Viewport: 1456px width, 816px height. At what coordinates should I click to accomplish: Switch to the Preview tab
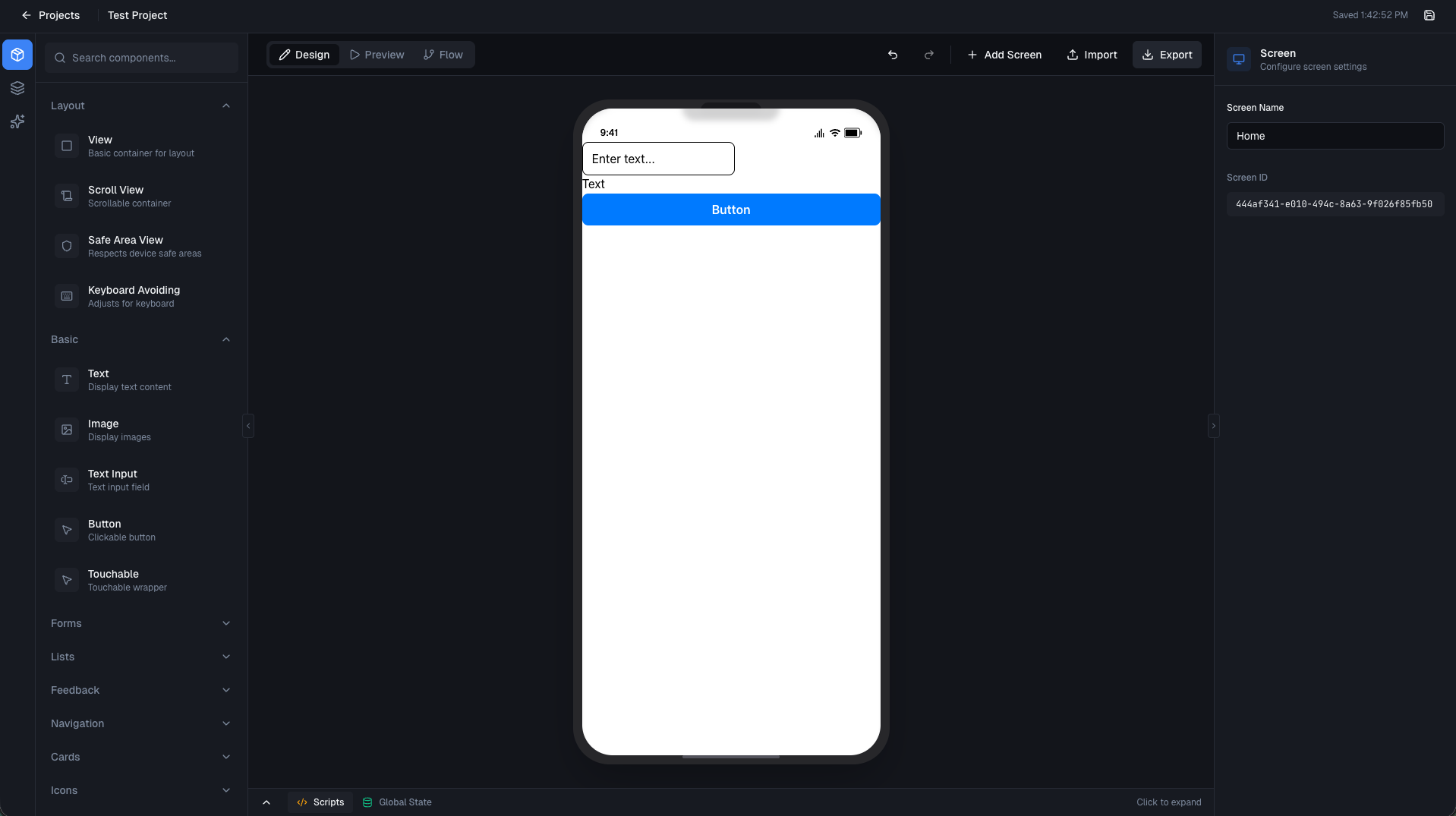(x=377, y=54)
